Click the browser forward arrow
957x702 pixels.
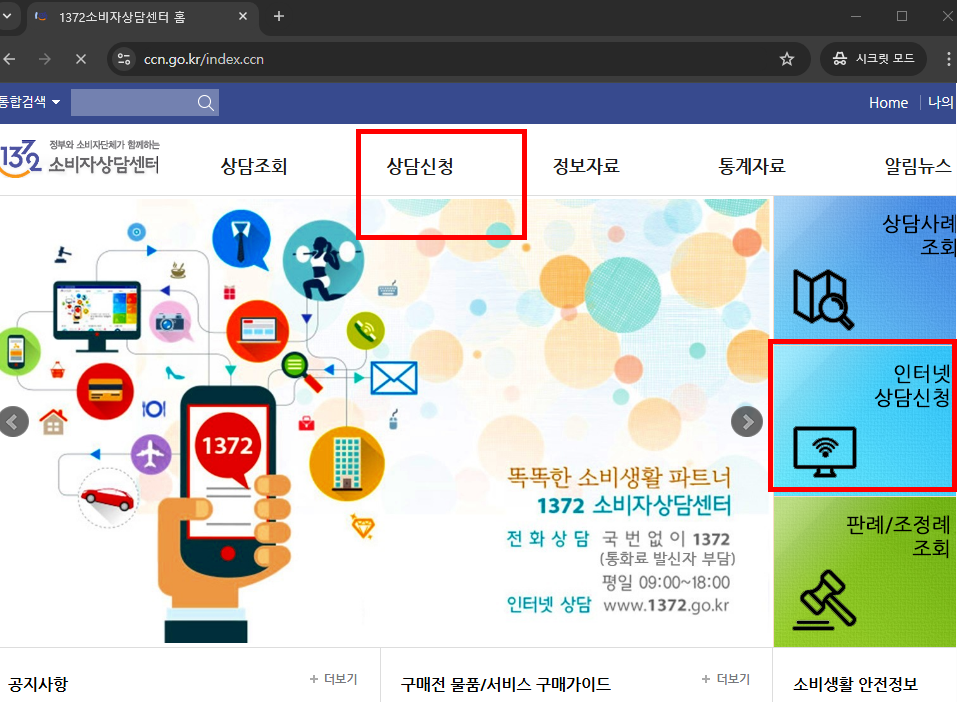pyautogui.click(x=45, y=59)
